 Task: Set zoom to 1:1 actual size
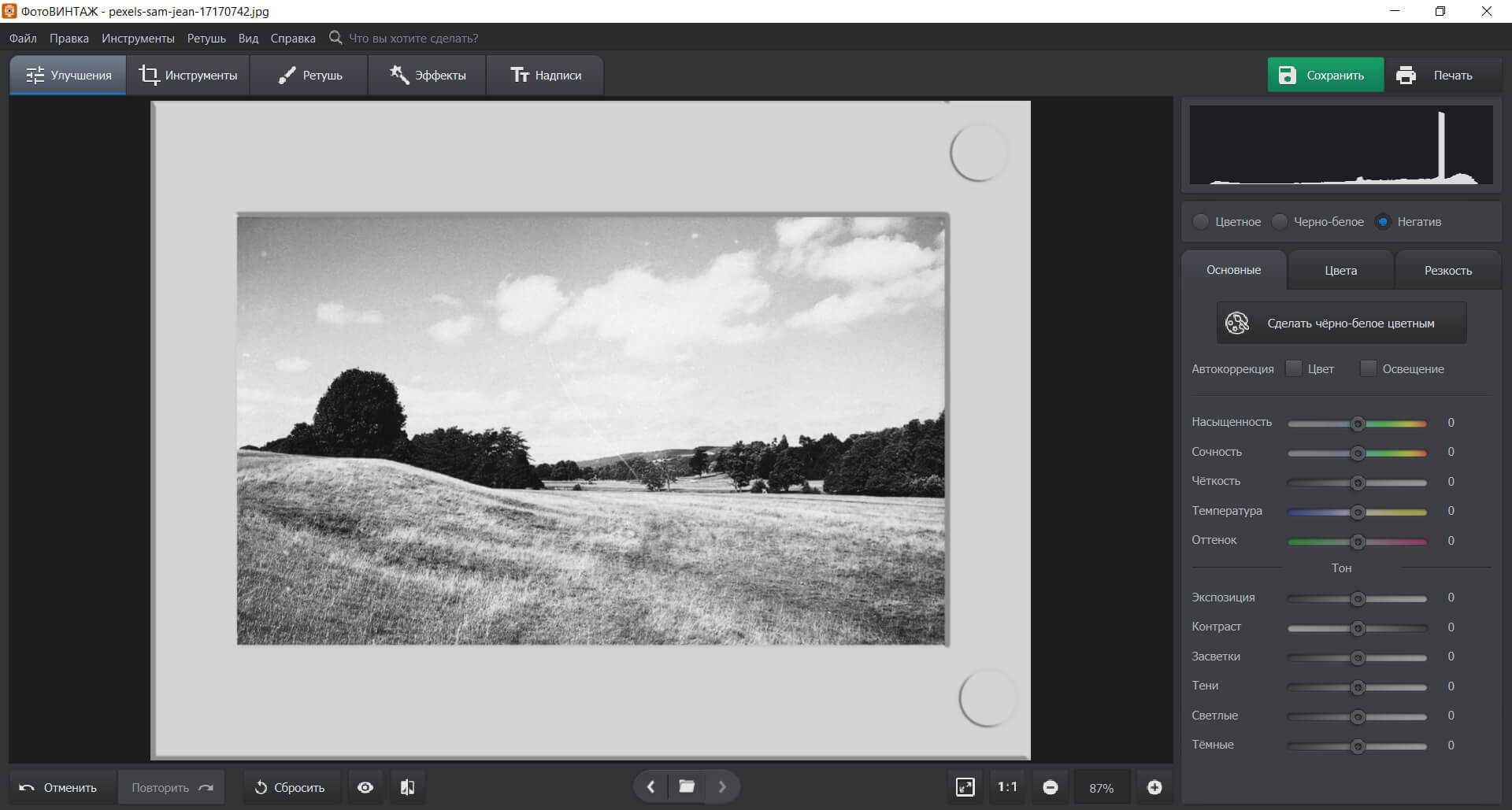1007,787
